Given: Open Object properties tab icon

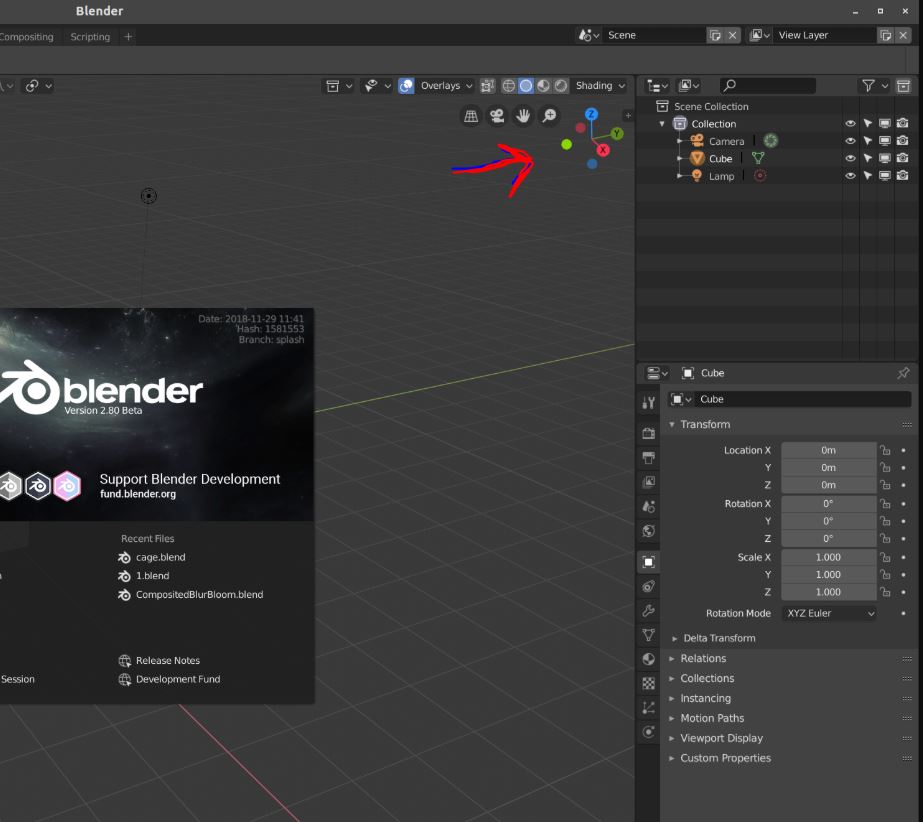Looking at the screenshot, I should coord(648,562).
